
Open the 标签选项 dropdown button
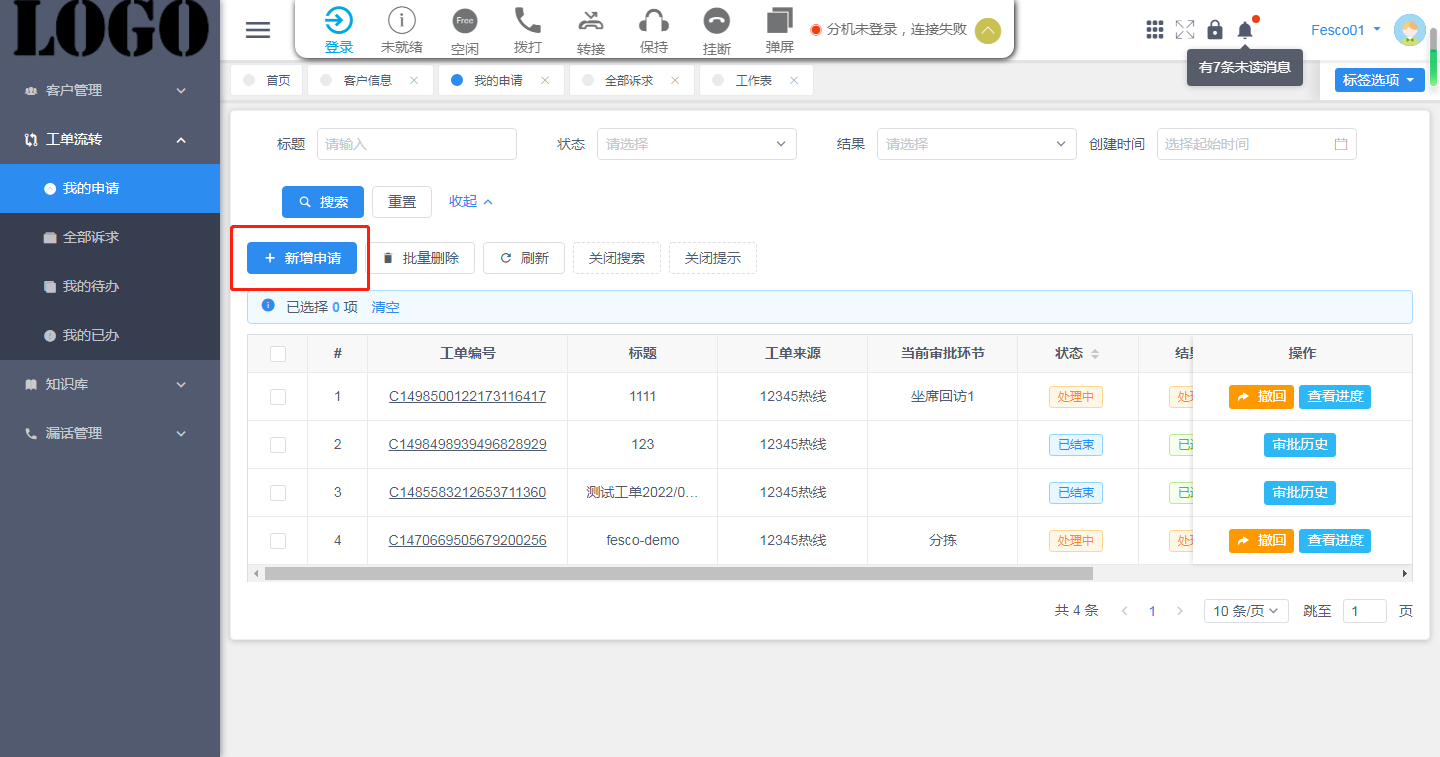coord(1380,80)
